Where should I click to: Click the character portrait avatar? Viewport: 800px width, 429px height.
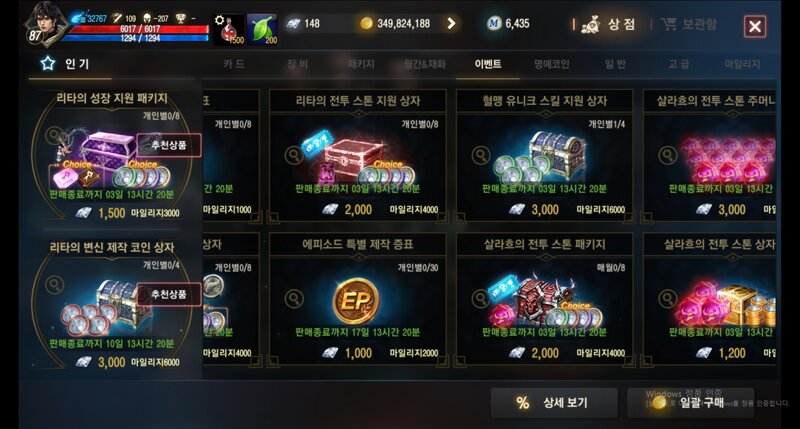tap(45, 24)
